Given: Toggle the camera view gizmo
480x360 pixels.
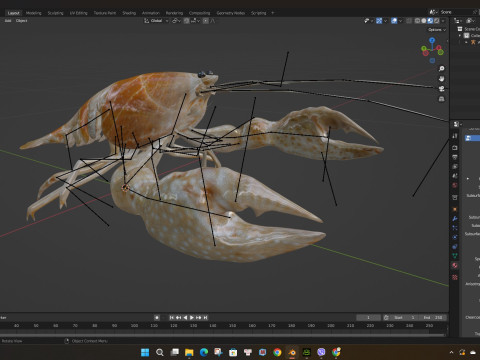Looking at the screenshot, I should (x=441, y=89).
